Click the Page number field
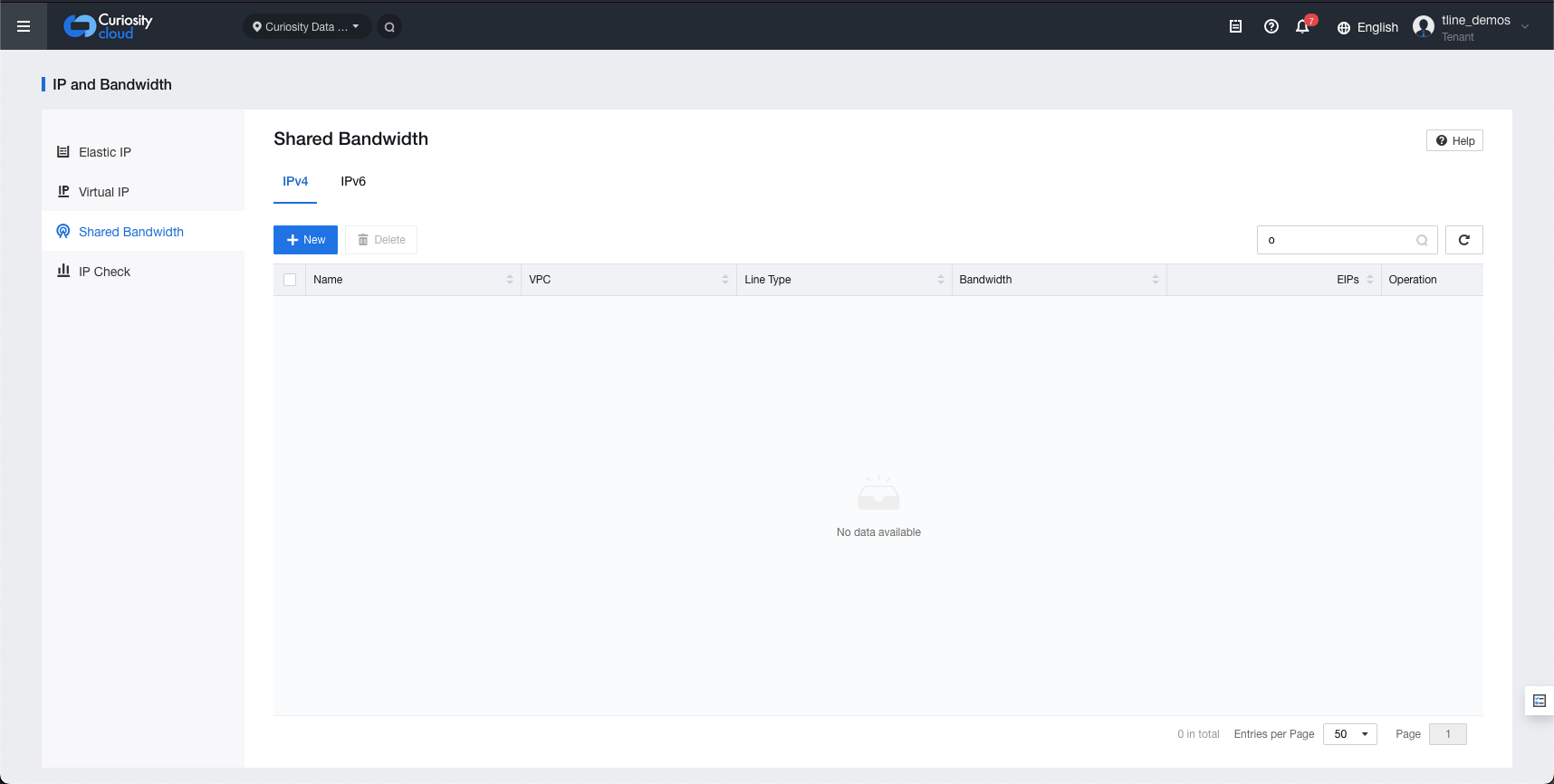The width and height of the screenshot is (1554, 784). pyautogui.click(x=1447, y=734)
